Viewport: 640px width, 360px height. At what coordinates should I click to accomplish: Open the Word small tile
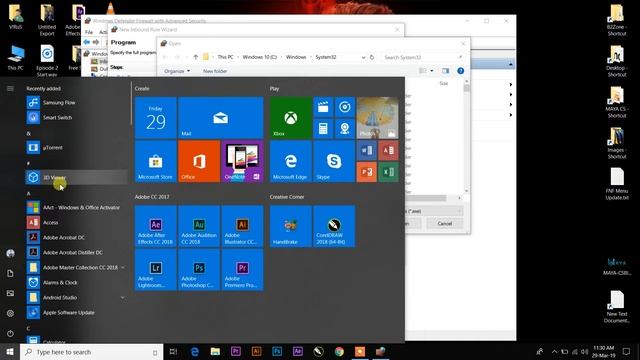click(367, 151)
